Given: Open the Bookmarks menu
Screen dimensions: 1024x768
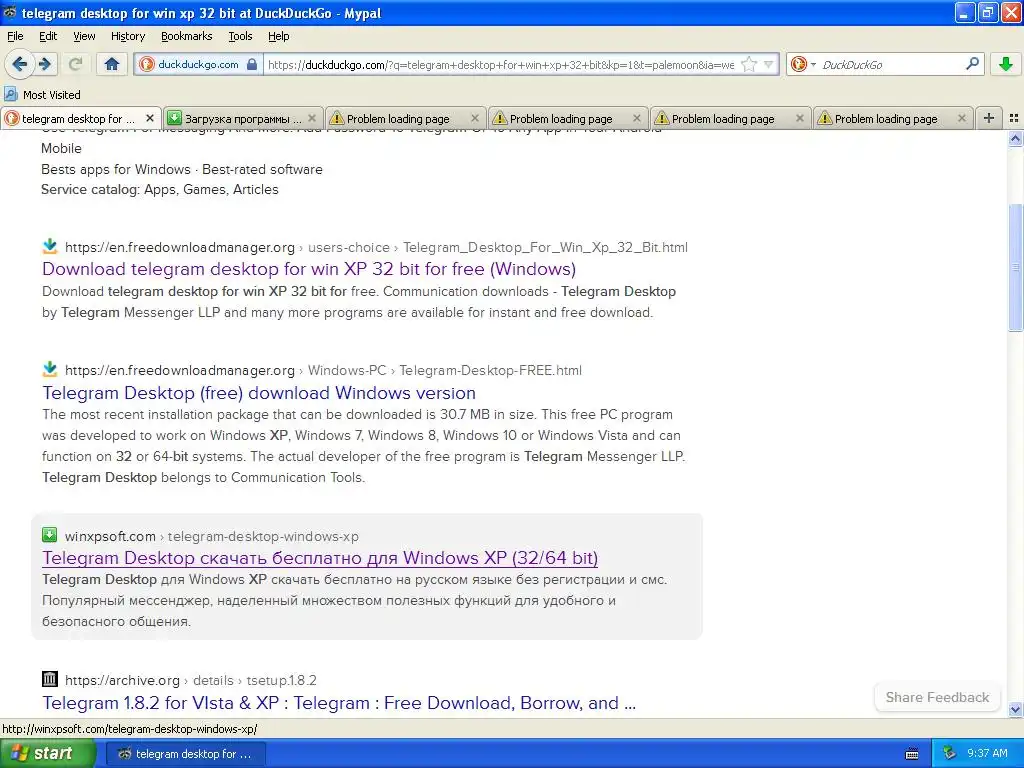Looking at the screenshot, I should 187,36.
